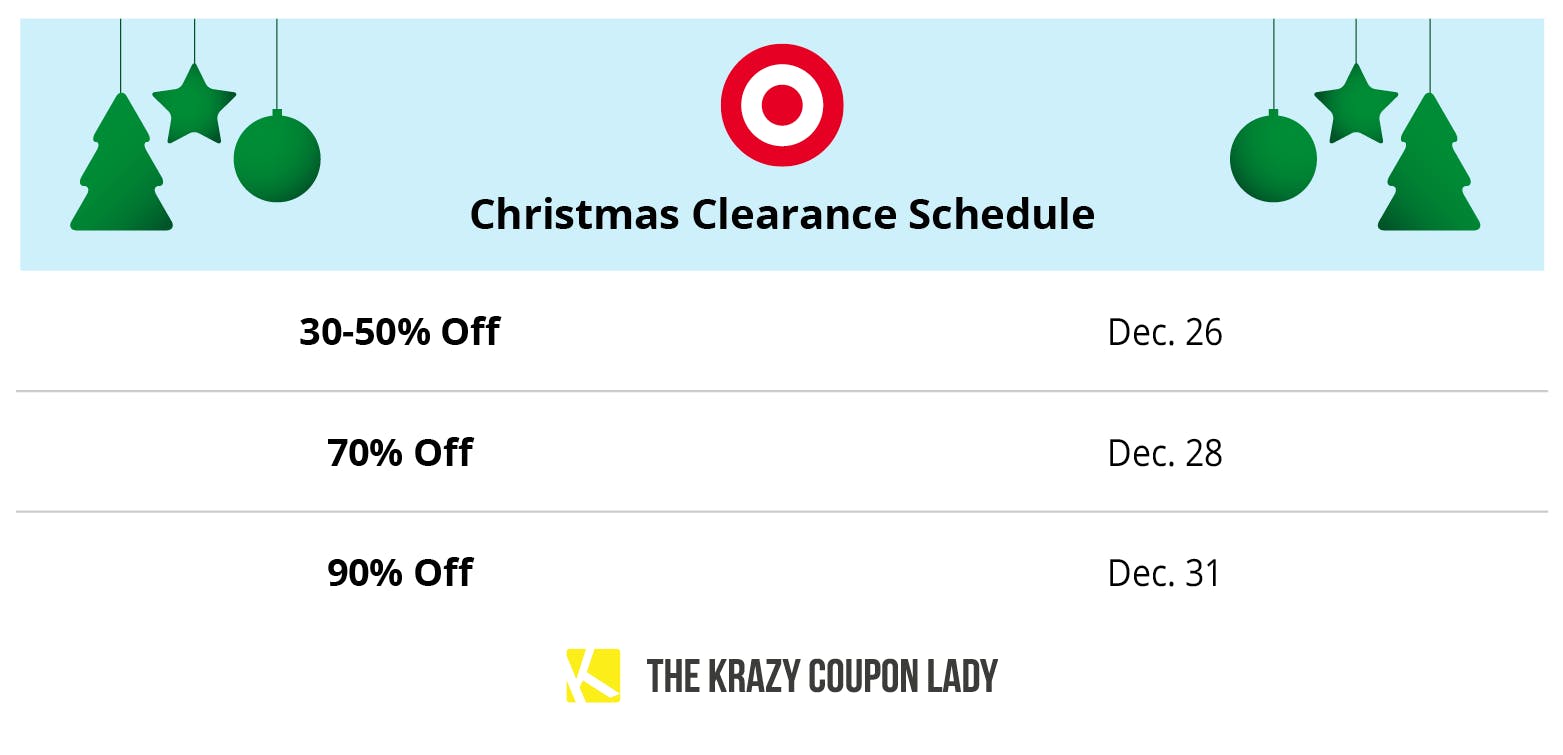Image resolution: width=1563 pixels, height=755 pixels.
Task: Click the word Clearance in the heading
Action: (x=795, y=214)
